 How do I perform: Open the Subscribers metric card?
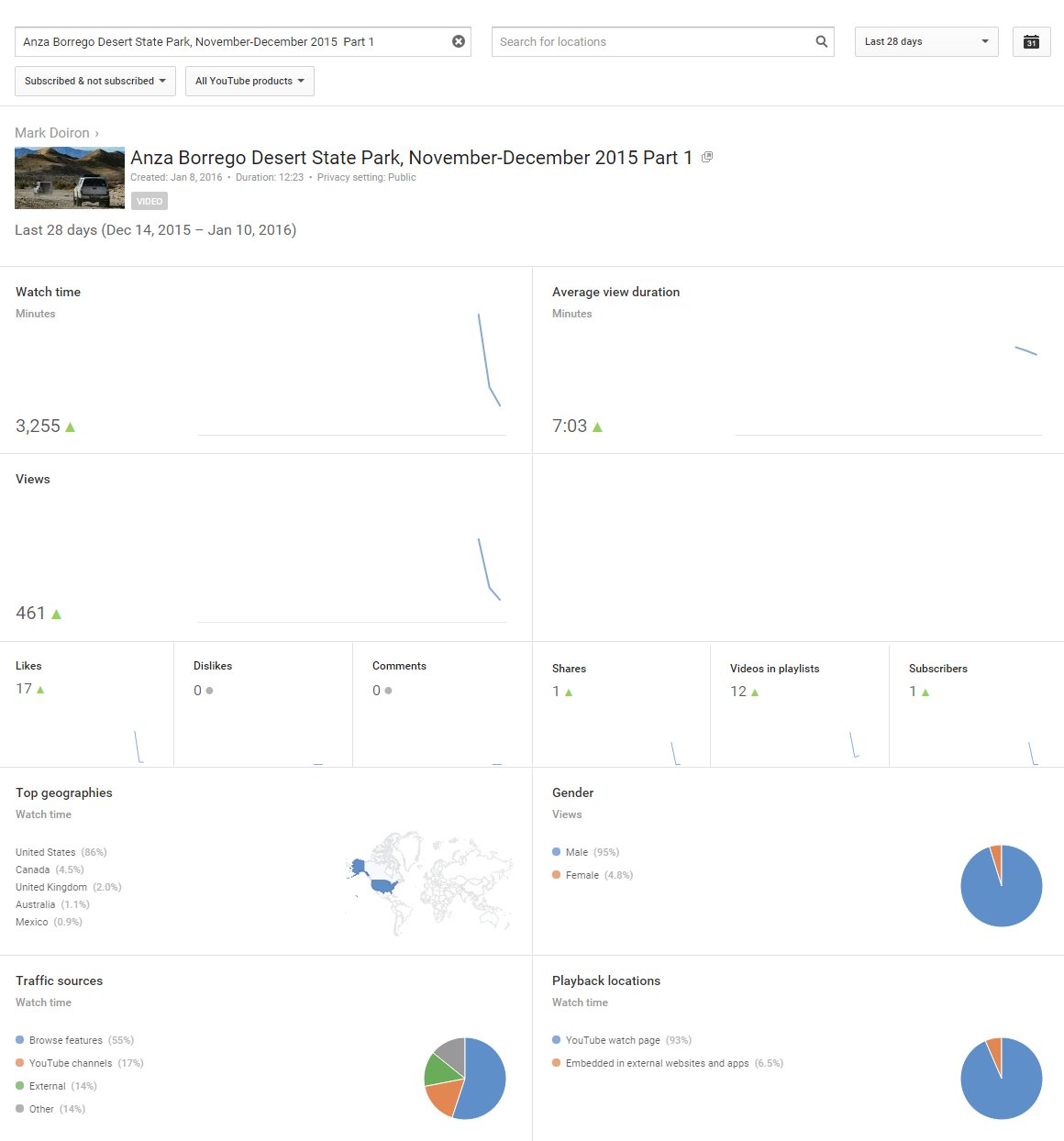coord(937,669)
